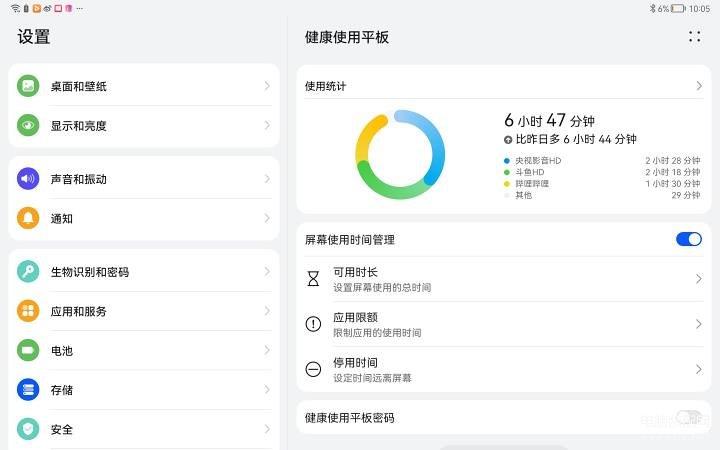Image resolution: width=720 pixels, height=450 pixels.
Task: Expand 使用统计 with its chevron arrow
Action: 699,86
